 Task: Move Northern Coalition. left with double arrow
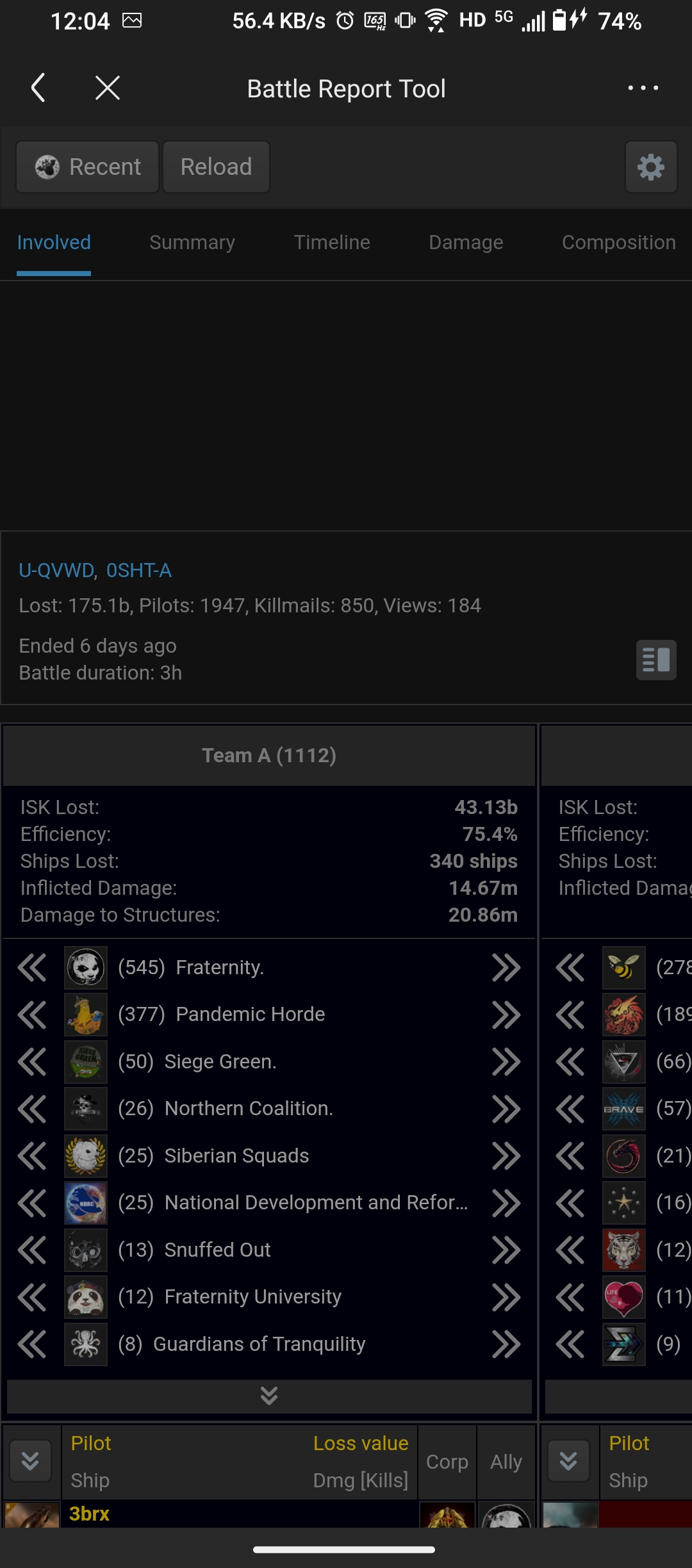(x=32, y=1109)
